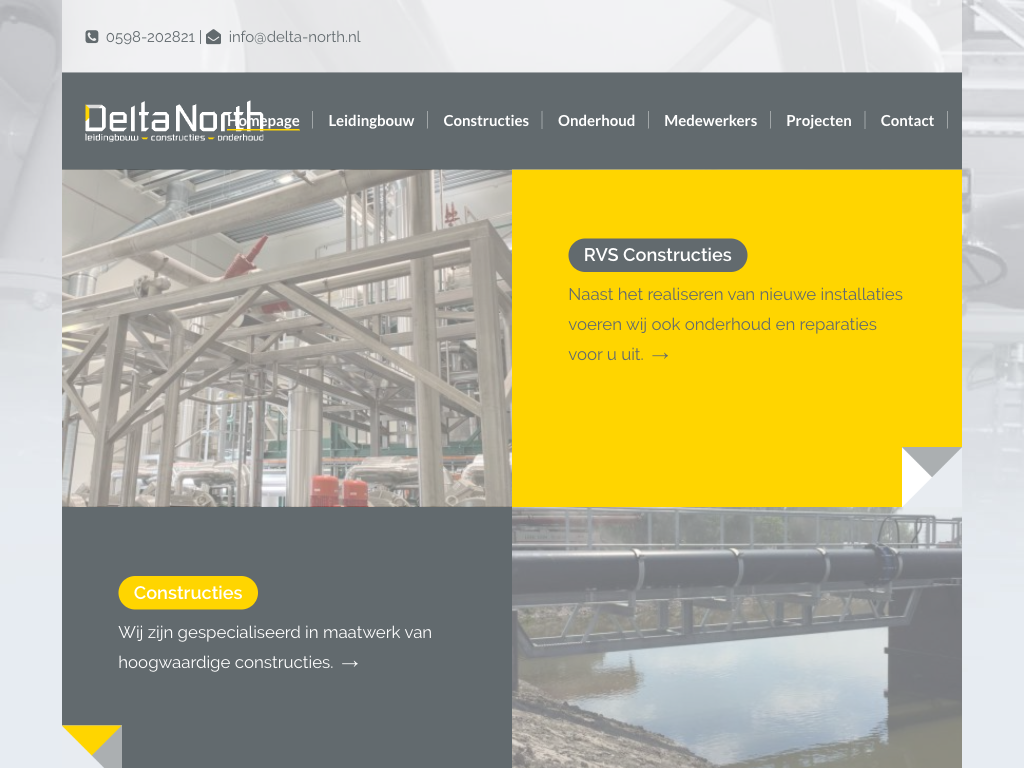Image resolution: width=1024 pixels, height=768 pixels.
Task: Navigate to Onderhoud section
Action: point(596,121)
